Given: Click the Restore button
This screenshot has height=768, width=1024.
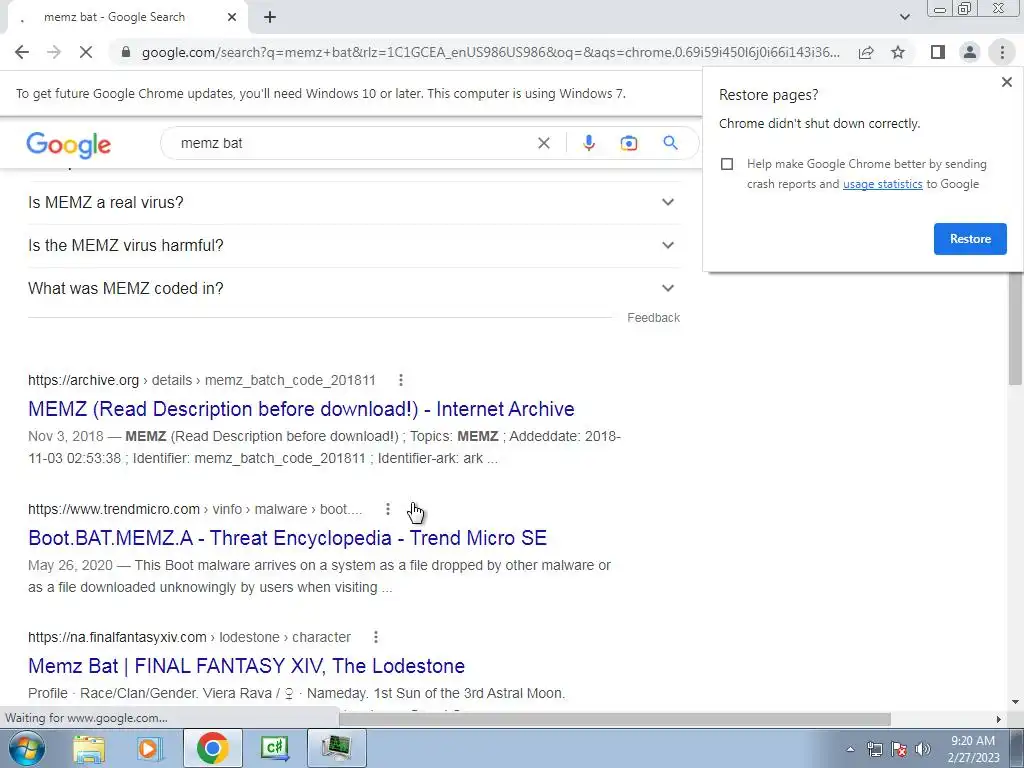Looking at the screenshot, I should click(970, 239).
